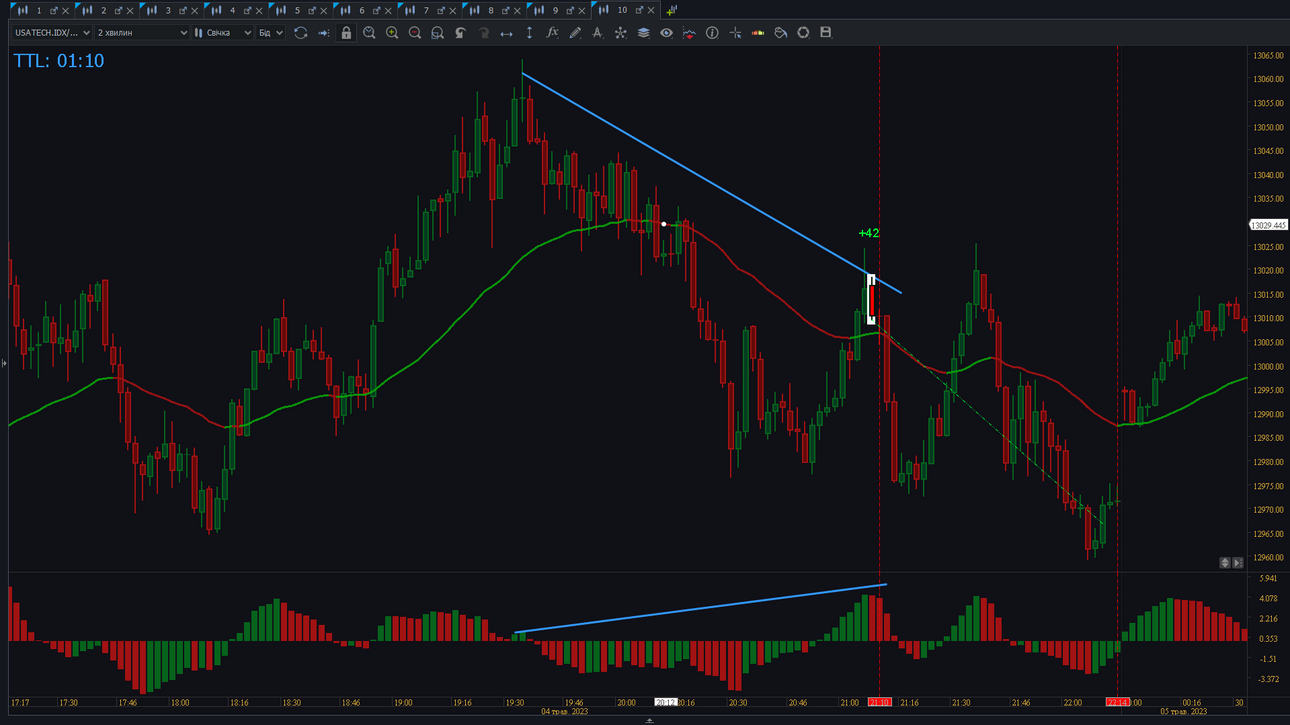Open the USATECH.IDX instrument dropdown
Viewport: 1290px width, 725px height.
pyautogui.click(x=52, y=33)
